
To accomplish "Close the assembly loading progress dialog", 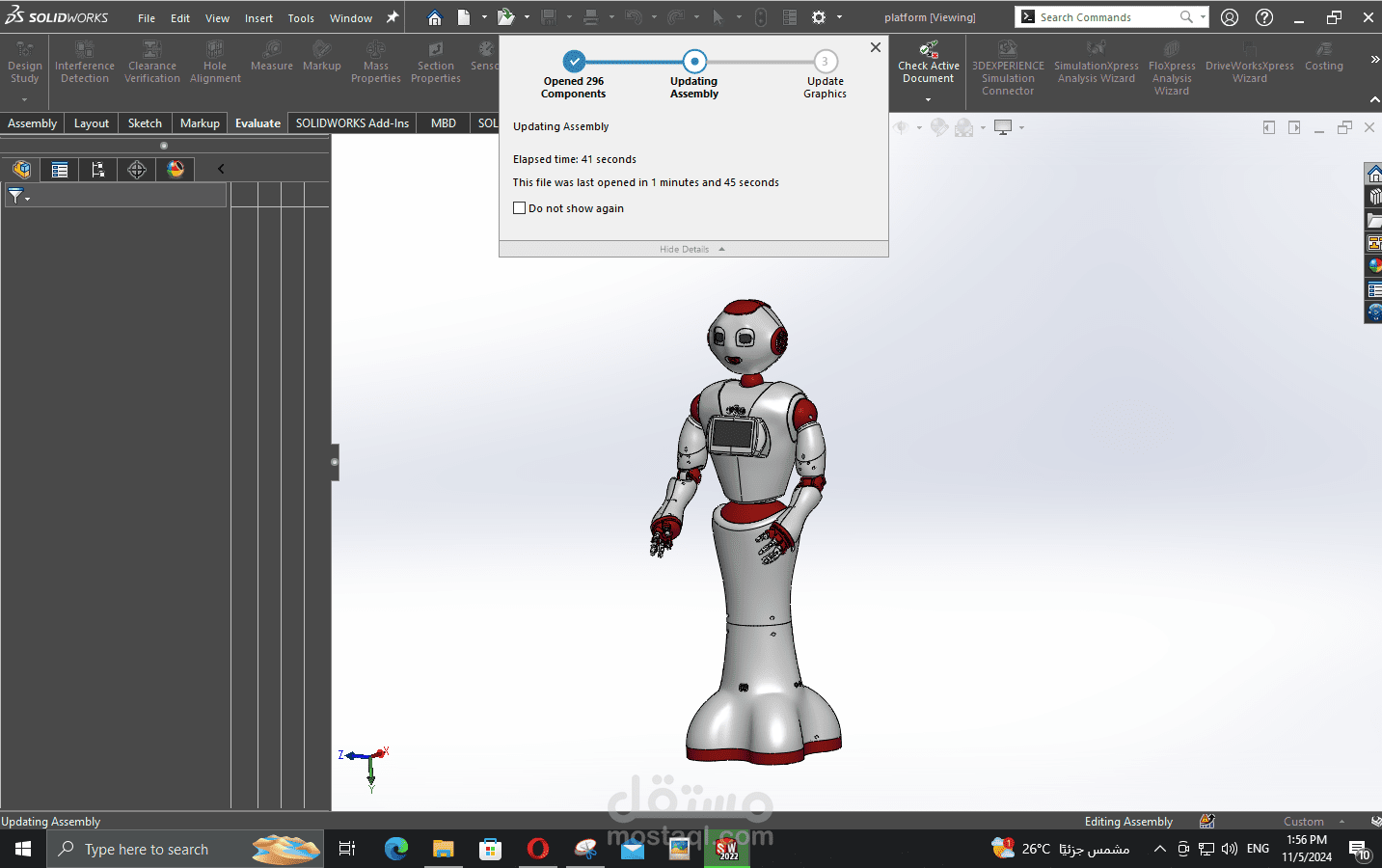I will [875, 47].
